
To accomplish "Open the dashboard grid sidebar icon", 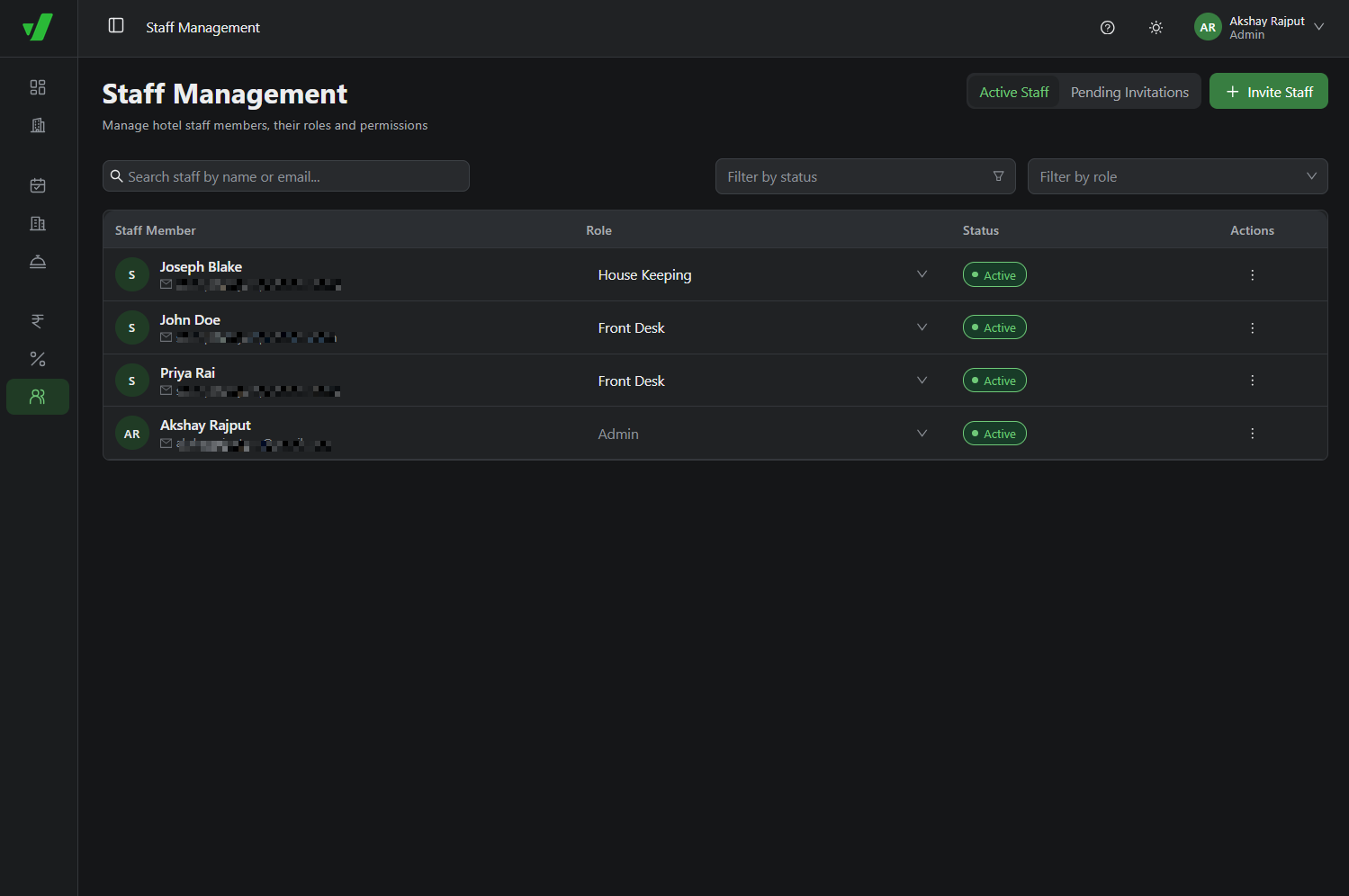I will (x=38, y=87).
